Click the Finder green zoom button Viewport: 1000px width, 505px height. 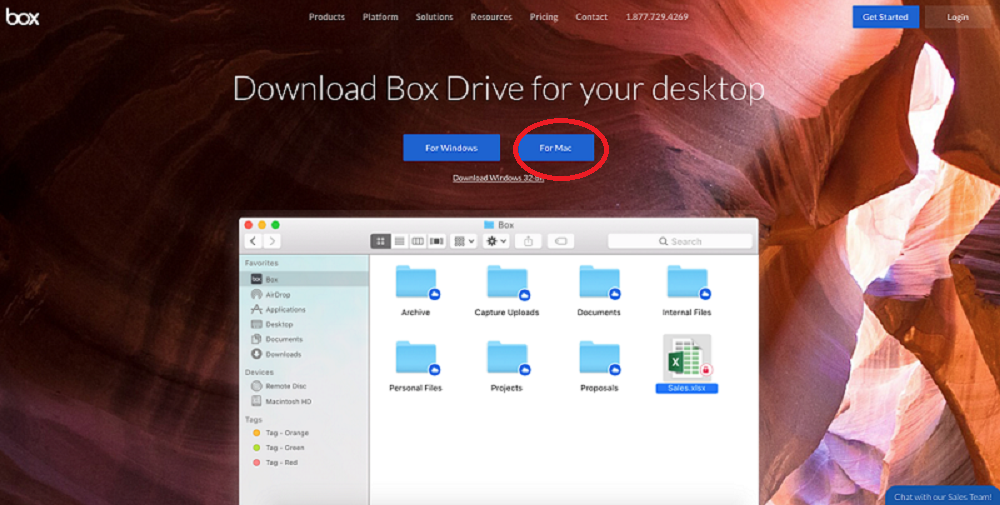[276, 224]
